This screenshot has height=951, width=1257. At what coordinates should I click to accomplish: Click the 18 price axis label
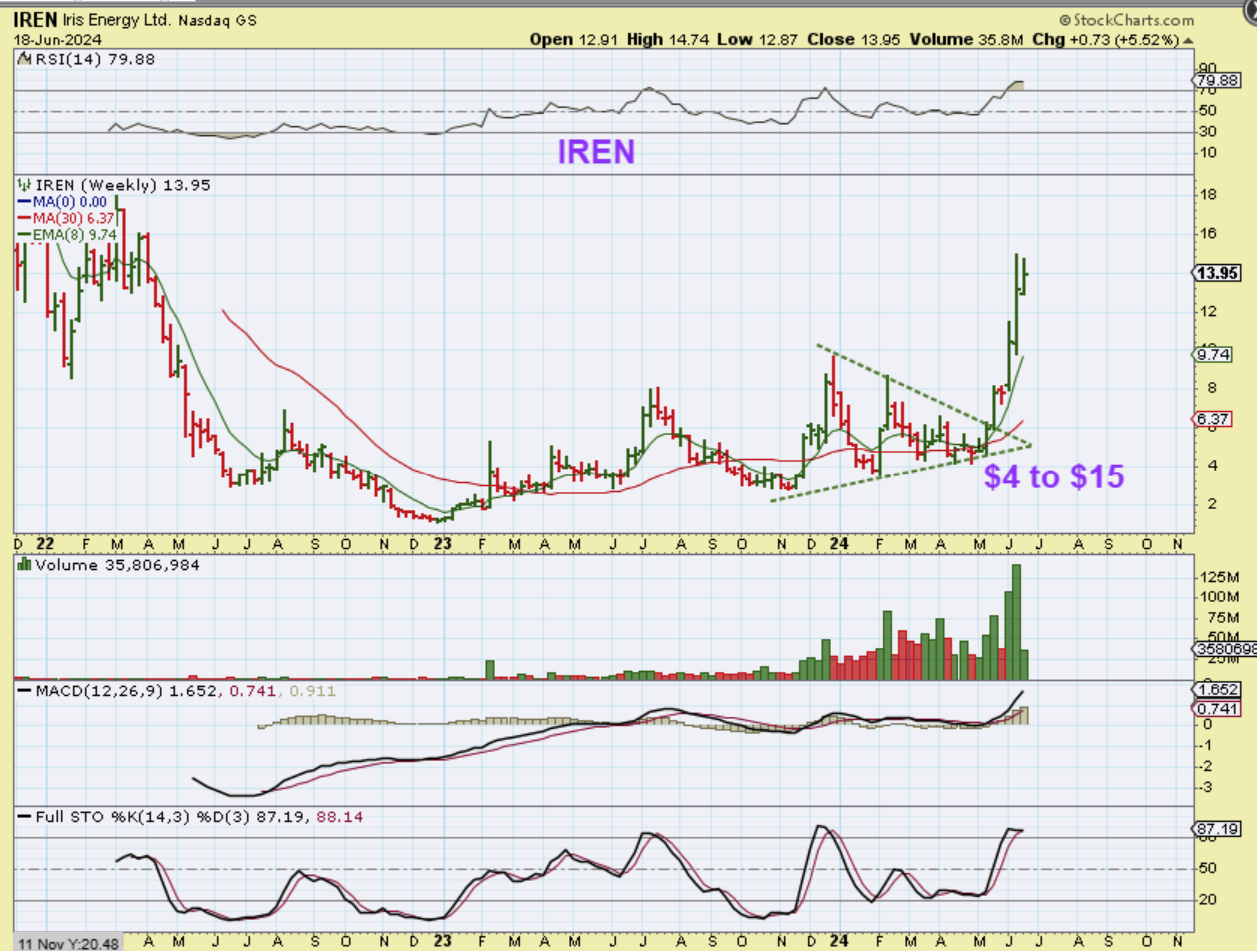[x=1208, y=194]
